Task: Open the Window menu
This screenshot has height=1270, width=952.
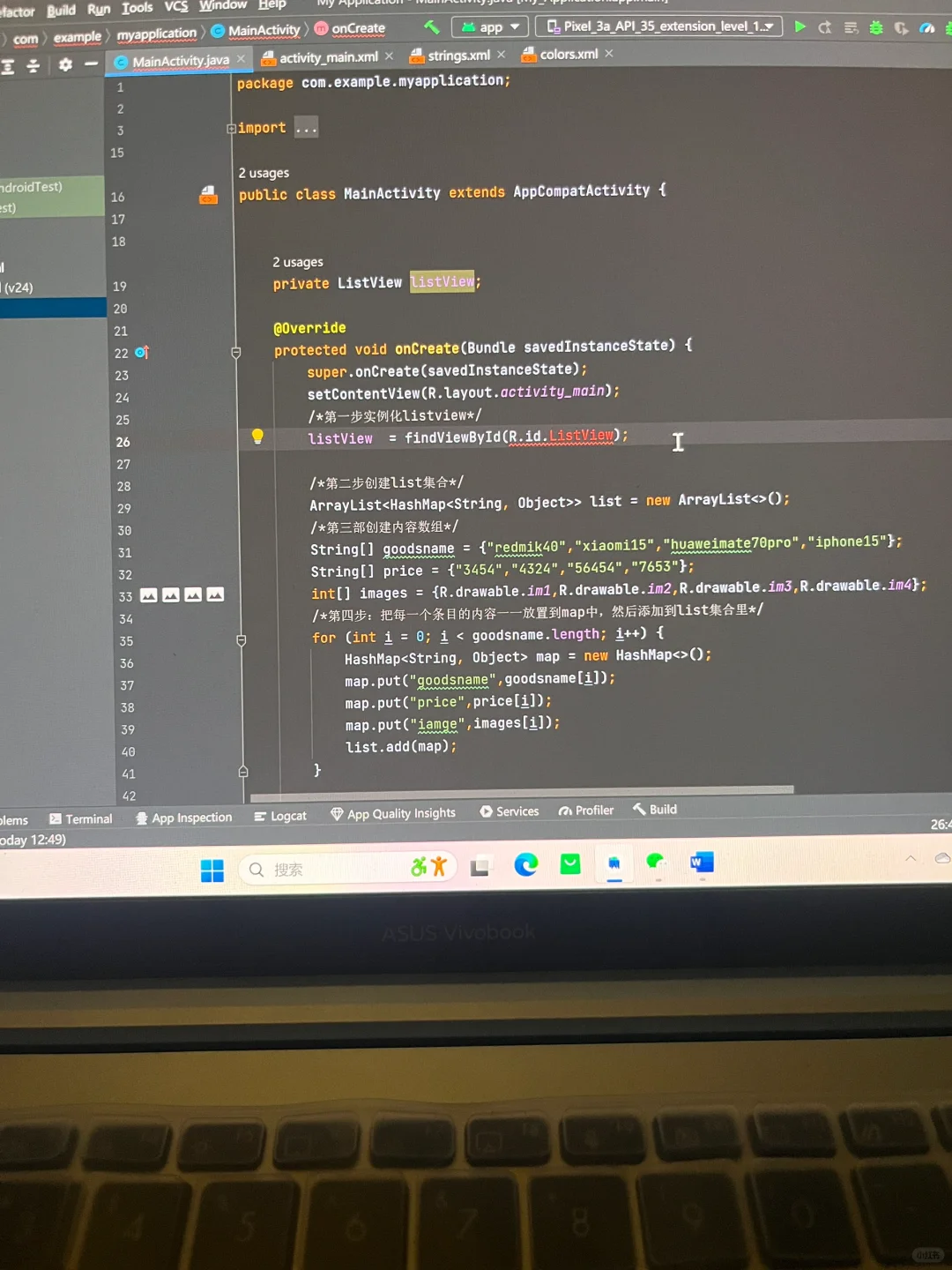Action: [223, 5]
